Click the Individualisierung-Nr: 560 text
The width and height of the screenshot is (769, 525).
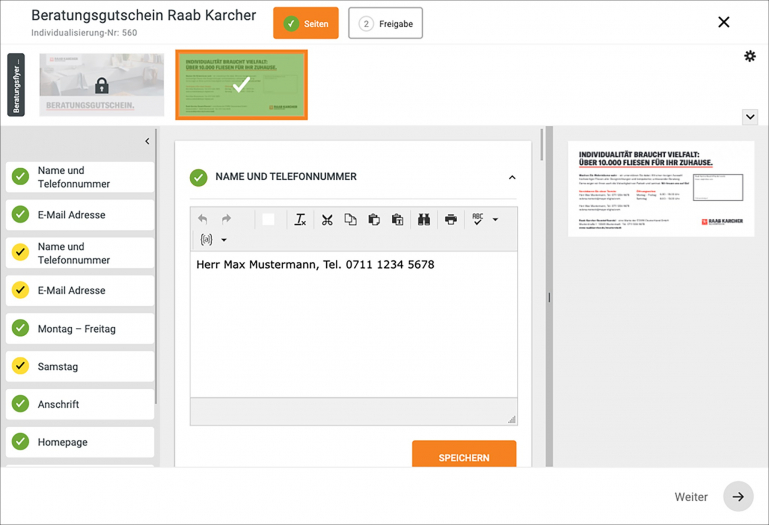point(84,33)
